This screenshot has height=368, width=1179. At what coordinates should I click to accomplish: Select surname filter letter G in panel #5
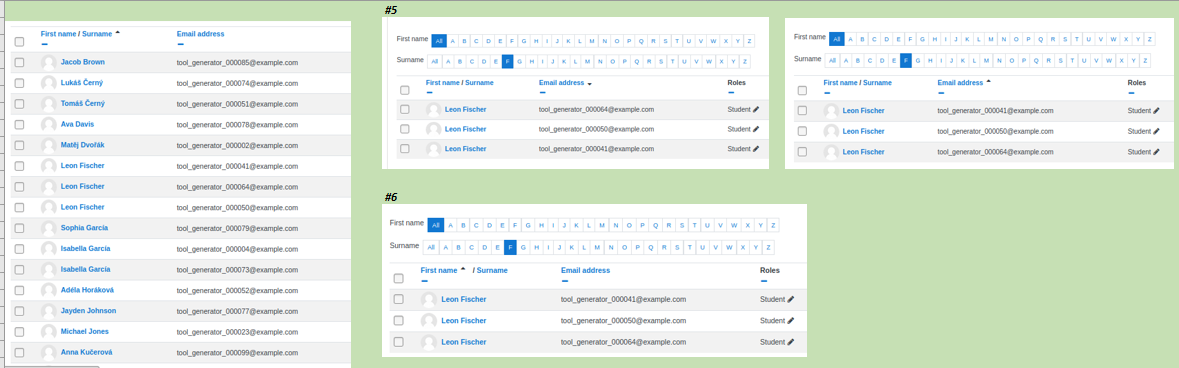click(520, 61)
